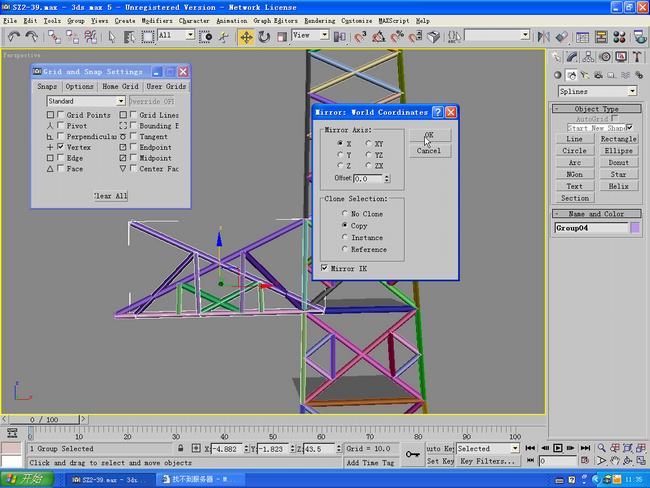The width and height of the screenshot is (650, 488).
Task: Click the time slider 0 / 100 handle
Action: pyautogui.click(x=44, y=419)
